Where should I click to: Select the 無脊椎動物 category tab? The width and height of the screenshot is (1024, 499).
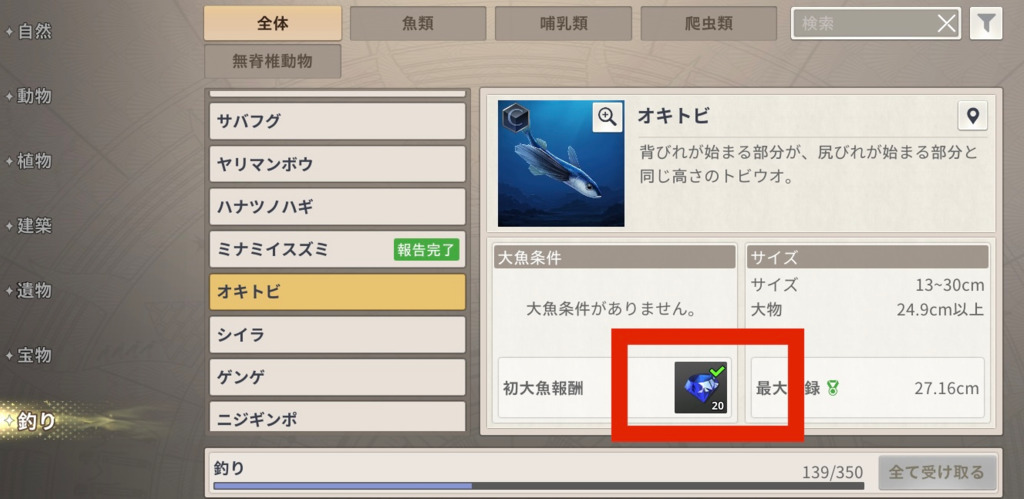coord(272,61)
